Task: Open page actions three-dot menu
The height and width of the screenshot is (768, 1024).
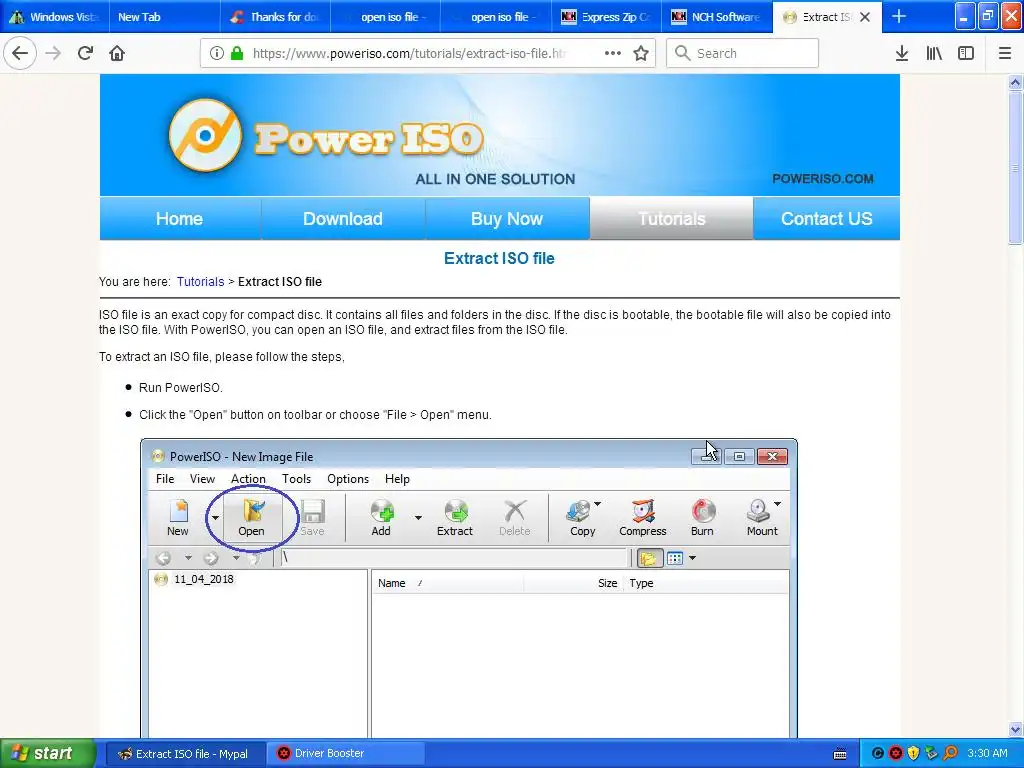Action: 613,53
